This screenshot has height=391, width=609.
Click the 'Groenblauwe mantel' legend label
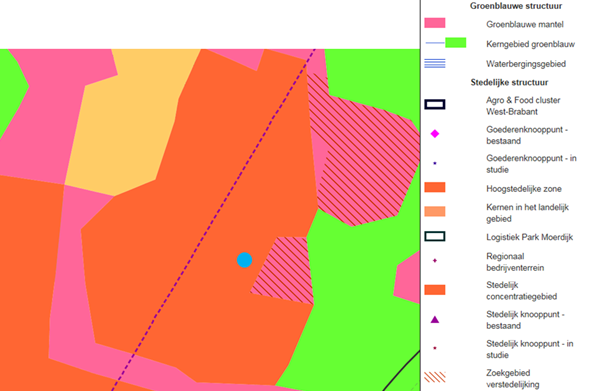tap(525, 24)
